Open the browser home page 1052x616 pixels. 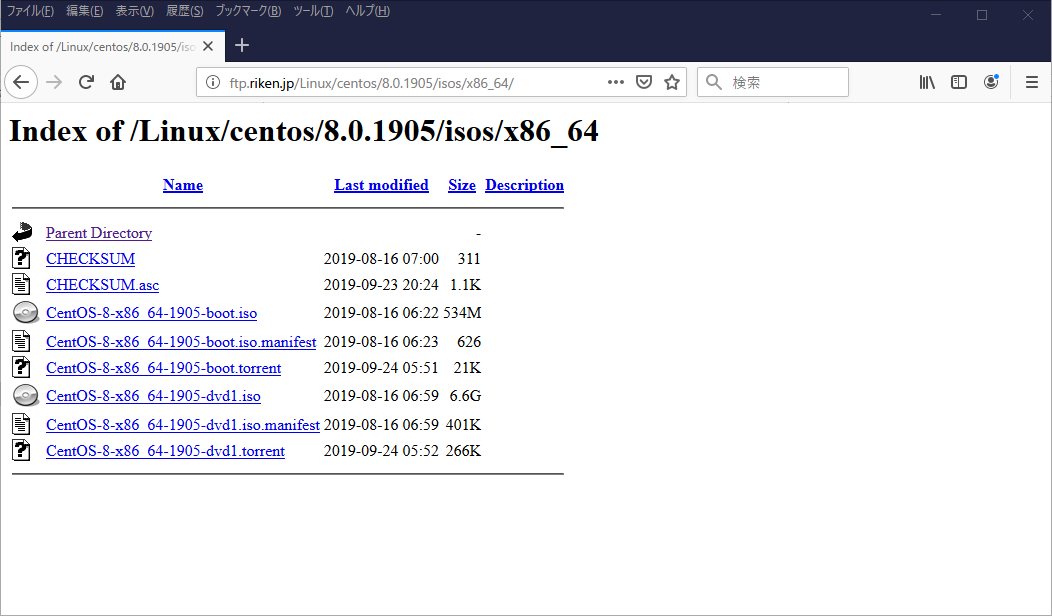pyautogui.click(x=118, y=83)
